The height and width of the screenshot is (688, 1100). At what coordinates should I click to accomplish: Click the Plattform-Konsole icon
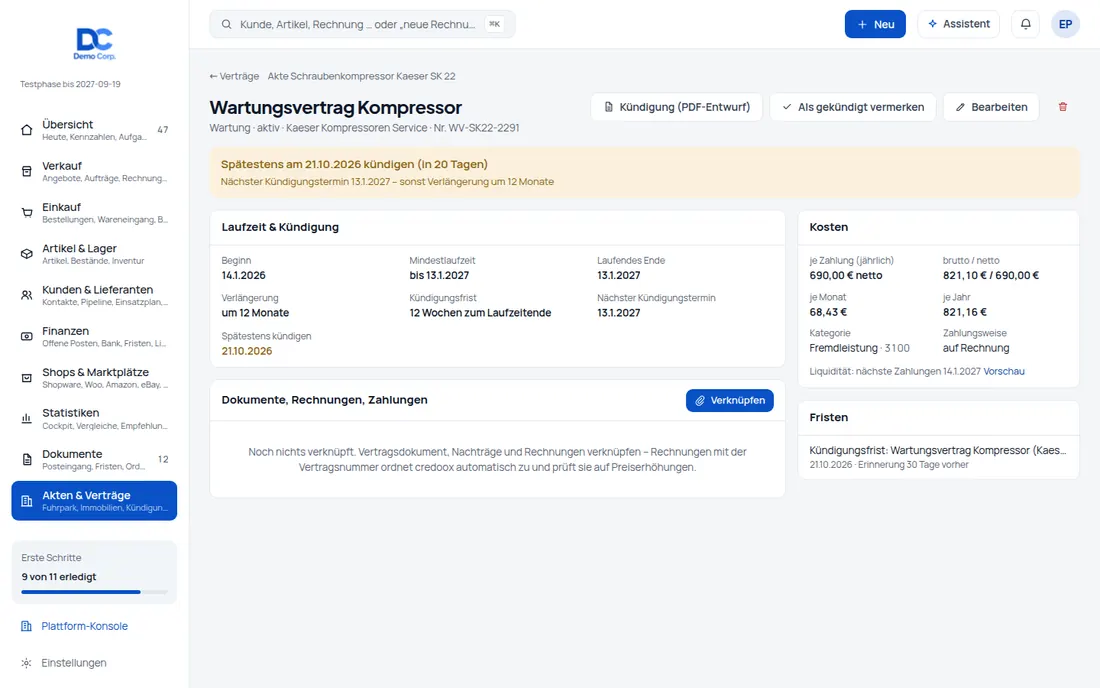[26, 626]
